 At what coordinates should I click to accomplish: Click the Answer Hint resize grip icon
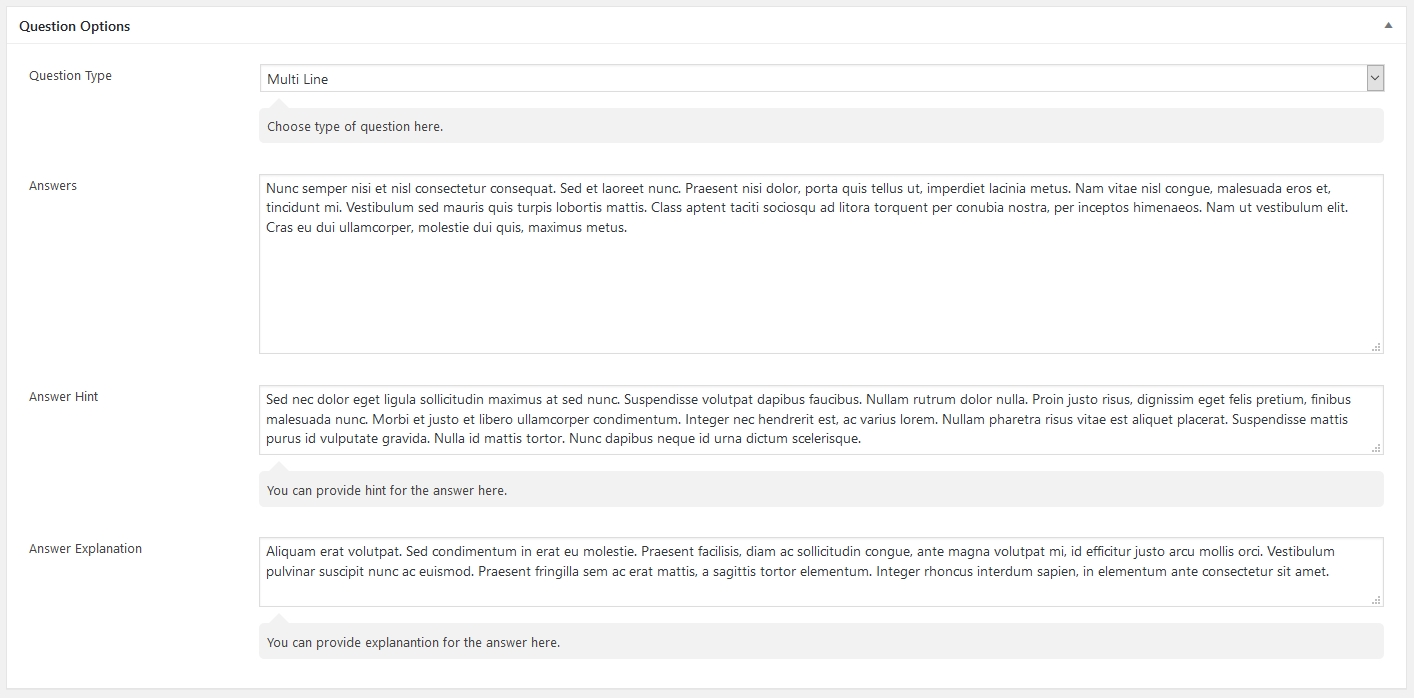pyautogui.click(x=1376, y=448)
